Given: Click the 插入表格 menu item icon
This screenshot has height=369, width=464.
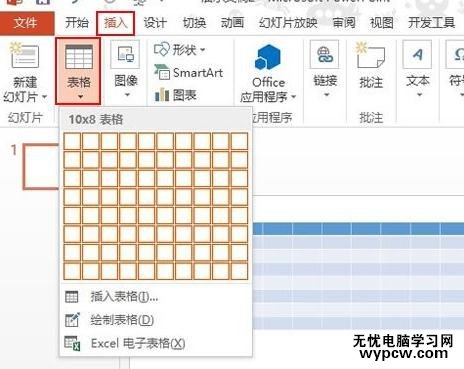Looking at the screenshot, I should point(72,297).
